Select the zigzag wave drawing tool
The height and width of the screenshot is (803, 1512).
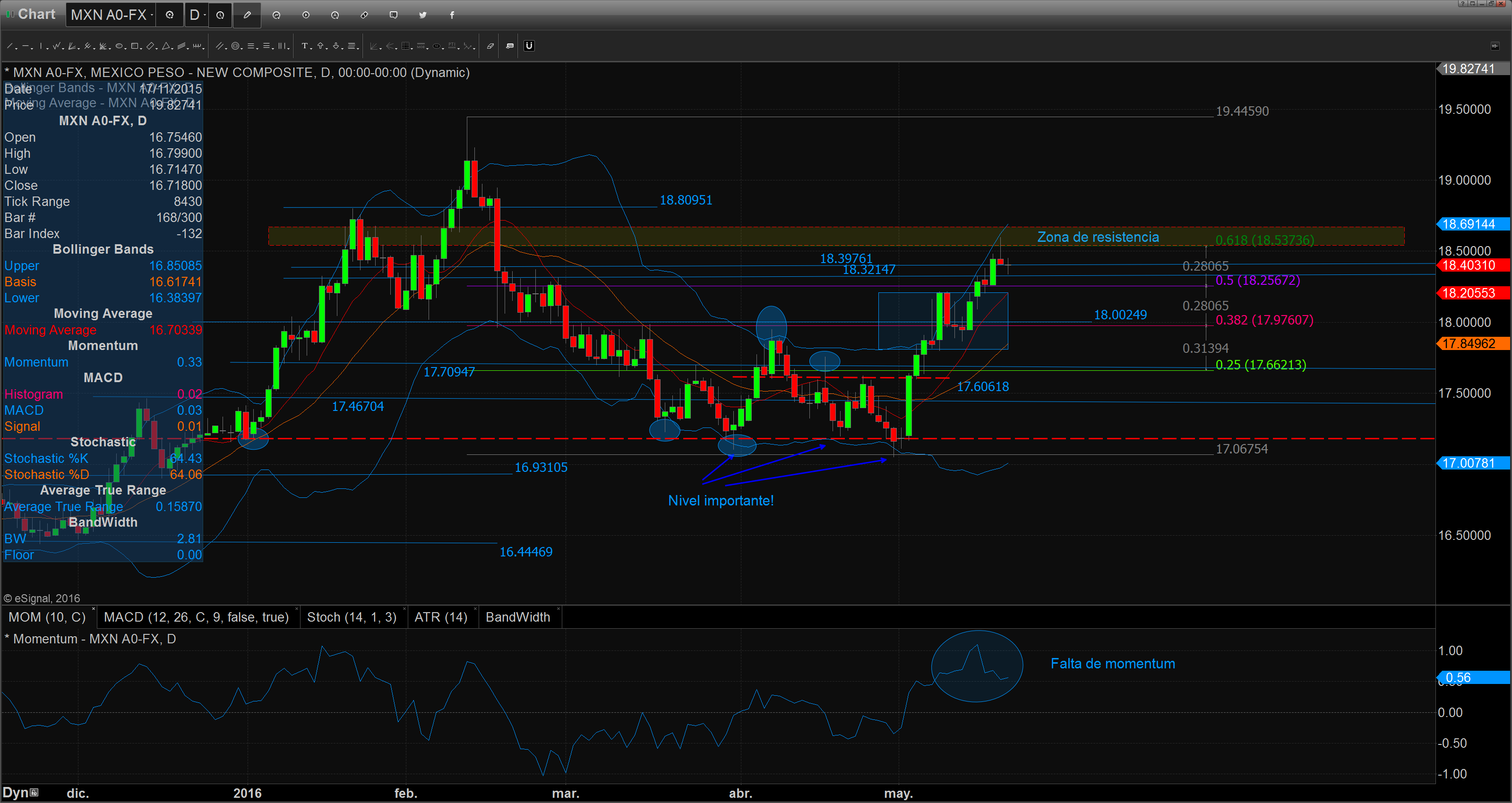[x=56, y=46]
